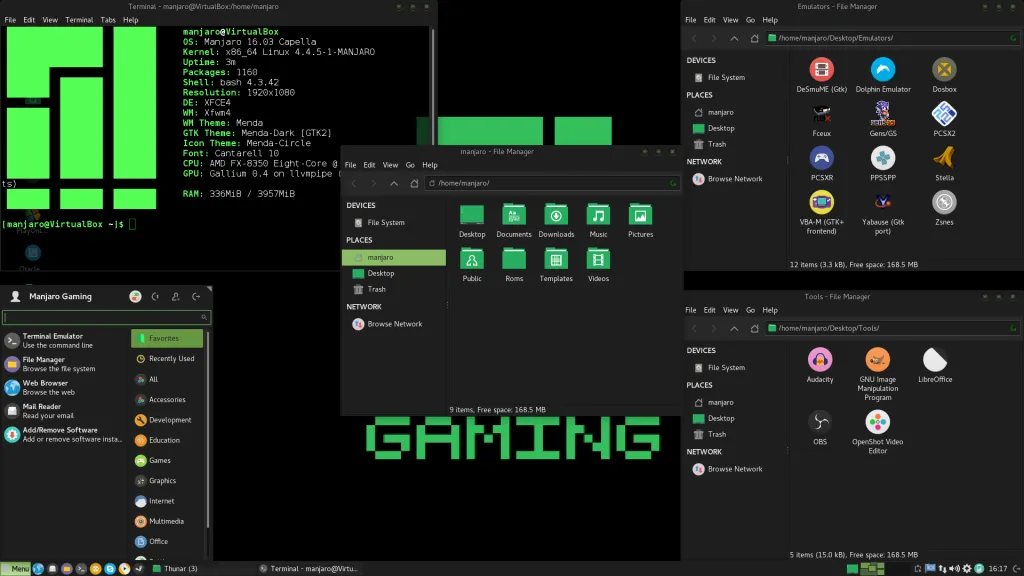Image resolution: width=1024 pixels, height=576 pixels.
Task: Open the Terminal menu in the terminal window
Action: [x=79, y=18]
